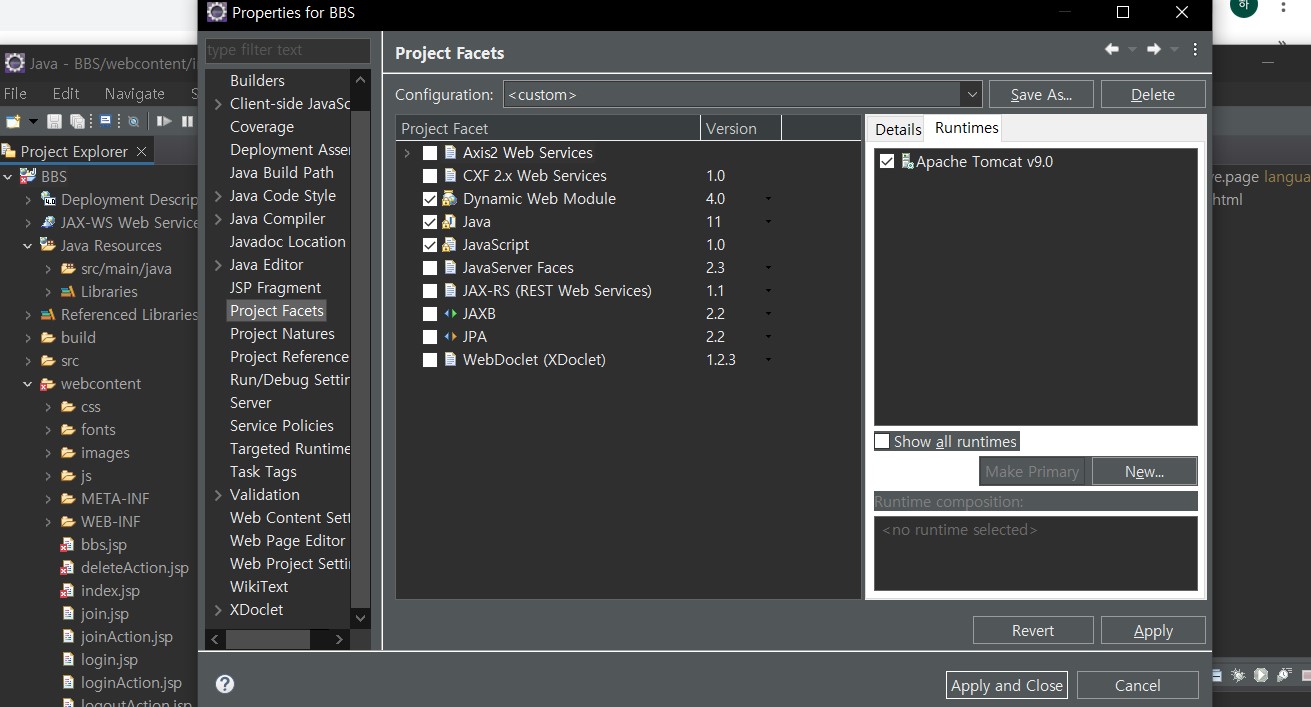Screen dimensions: 1311x707
Task: Check the CXF 2.x Web Services facet
Action: [x=430, y=176]
